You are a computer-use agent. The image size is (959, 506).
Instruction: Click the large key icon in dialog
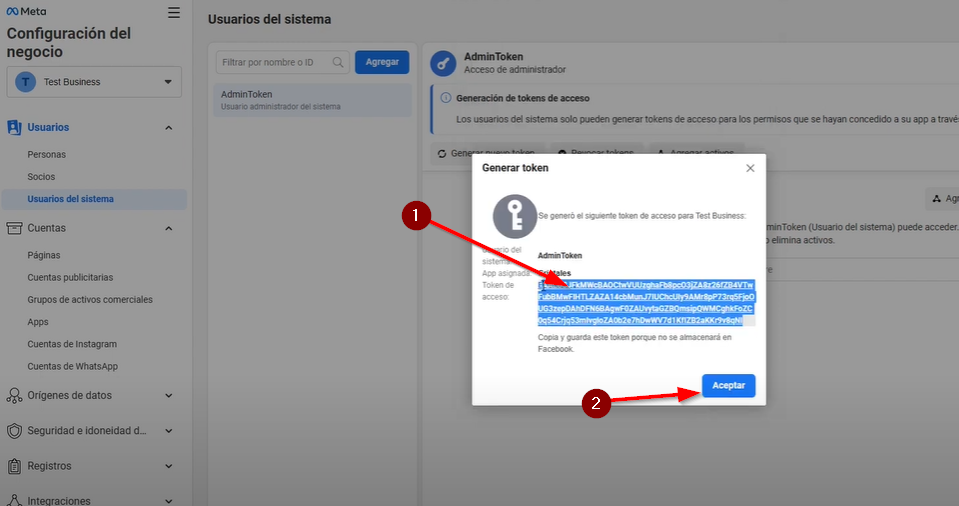click(x=515, y=217)
